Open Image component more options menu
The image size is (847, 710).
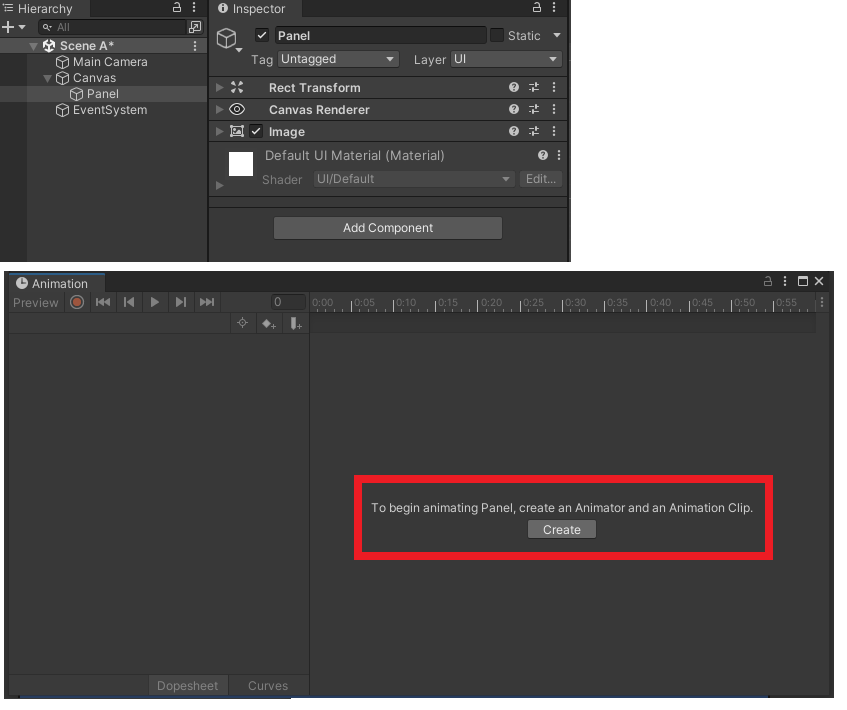tap(554, 131)
